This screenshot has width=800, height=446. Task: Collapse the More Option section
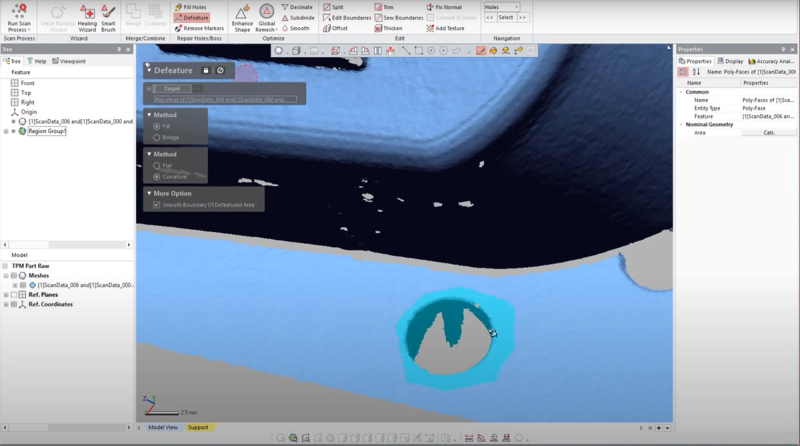(x=149, y=193)
